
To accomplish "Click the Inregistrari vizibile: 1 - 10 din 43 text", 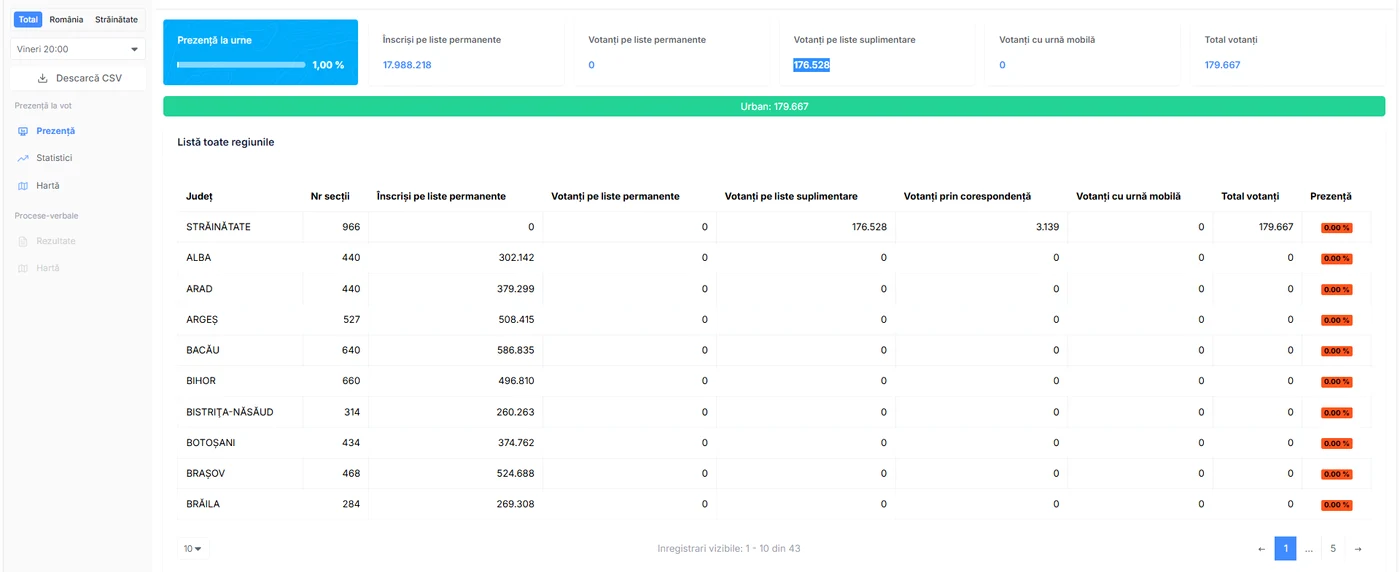I will [729, 549].
